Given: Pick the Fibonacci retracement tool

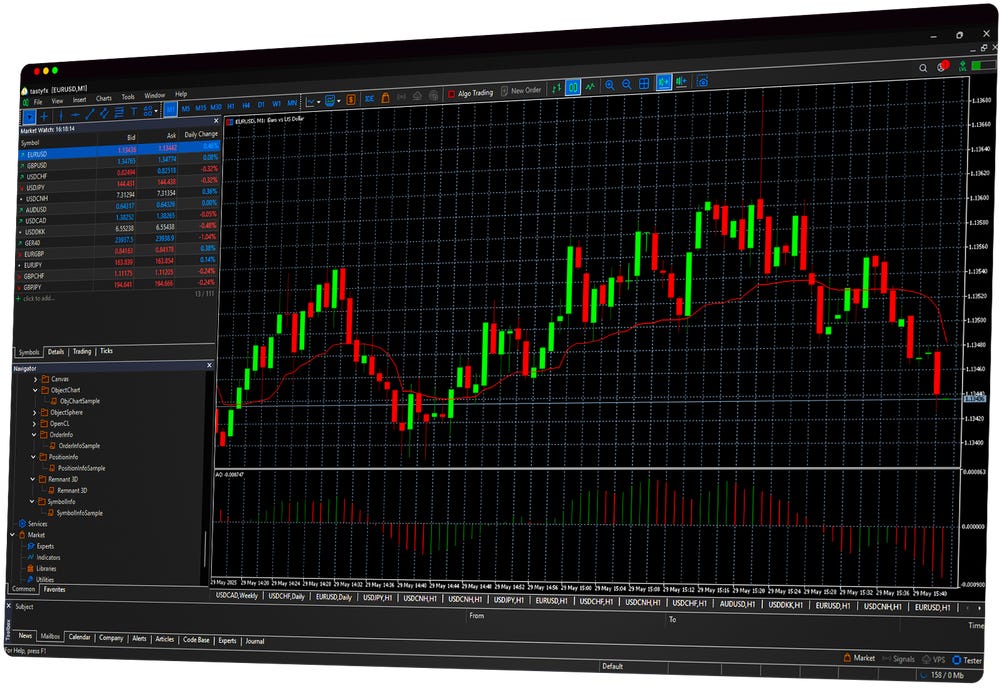Looking at the screenshot, I should [119, 113].
